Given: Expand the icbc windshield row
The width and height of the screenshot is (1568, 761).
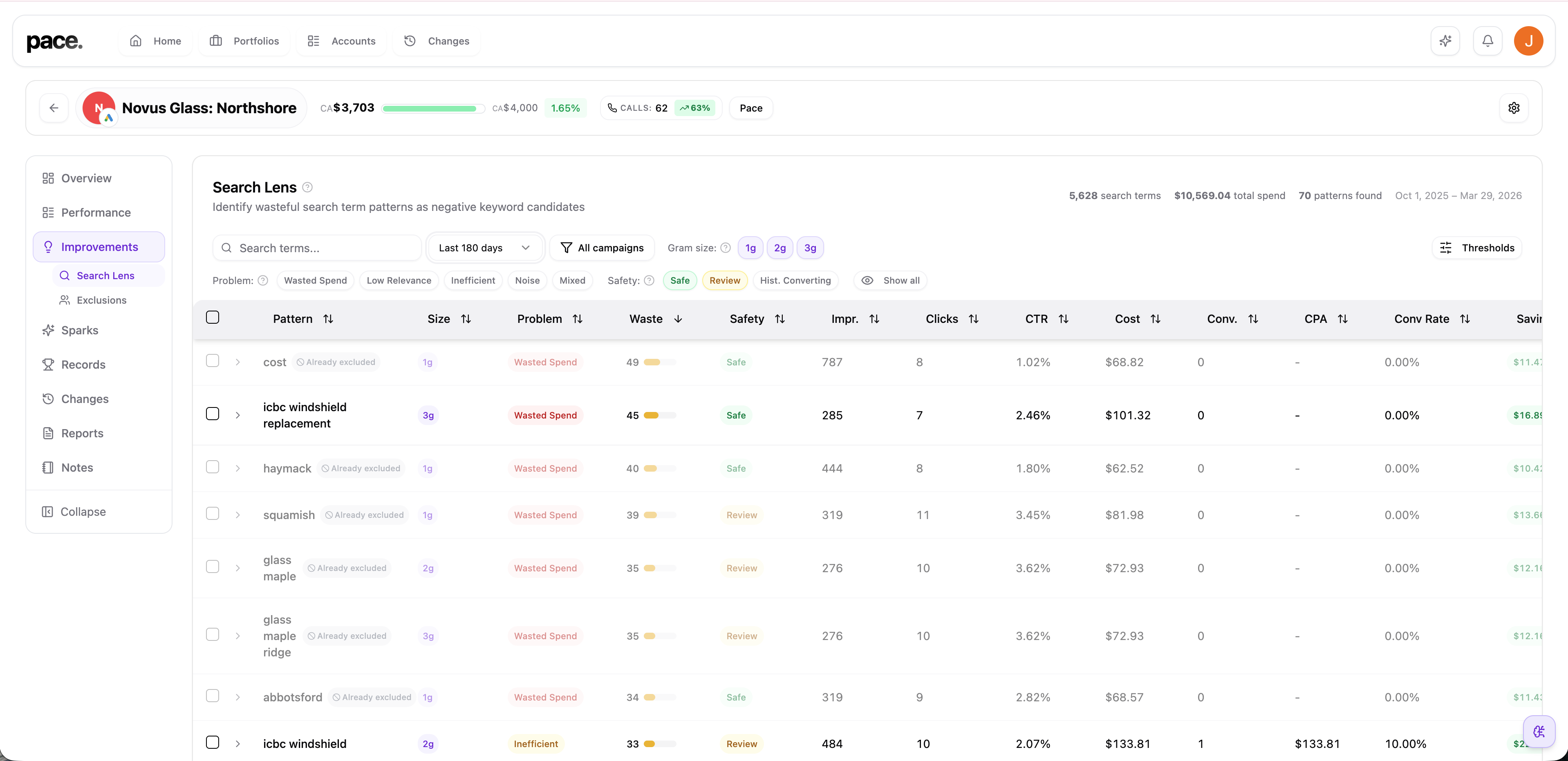Looking at the screenshot, I should (238, 743).
